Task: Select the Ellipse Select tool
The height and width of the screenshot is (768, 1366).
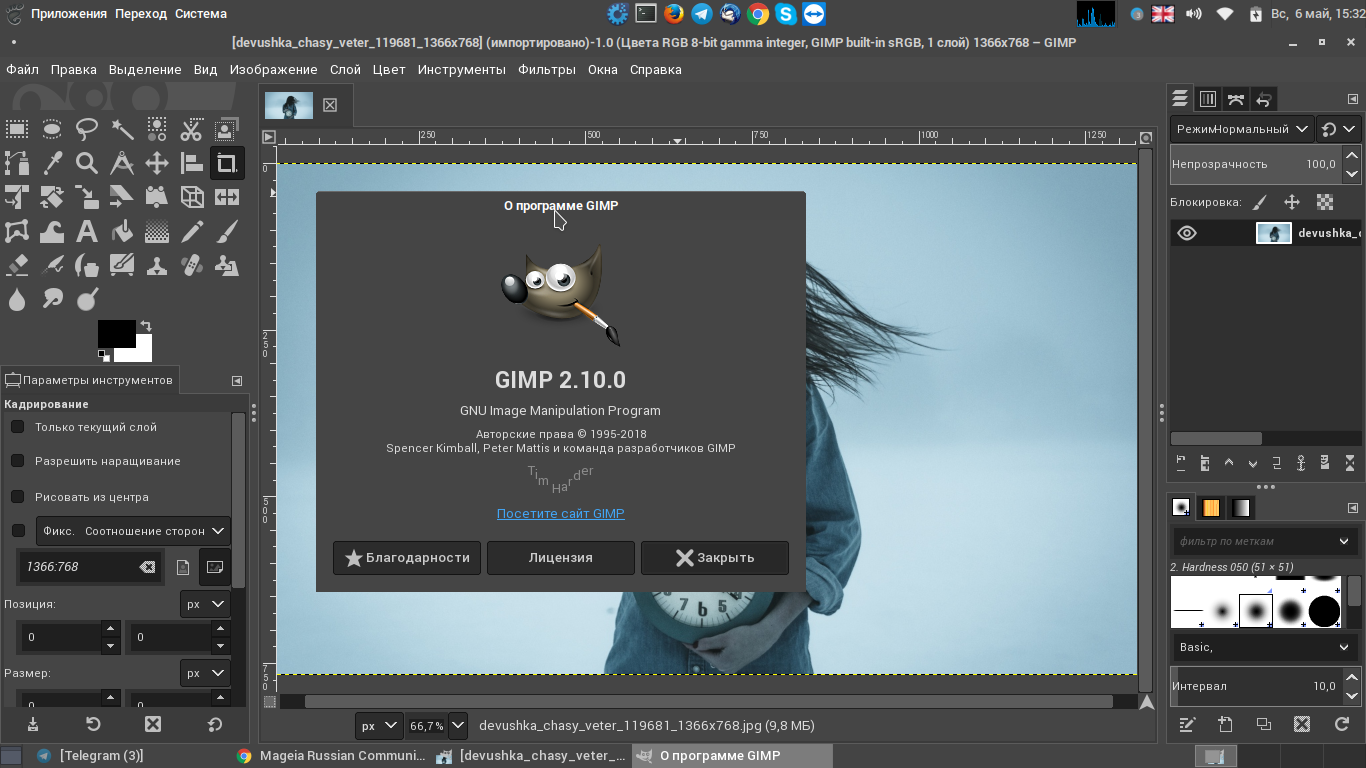Action: [52, 129]
